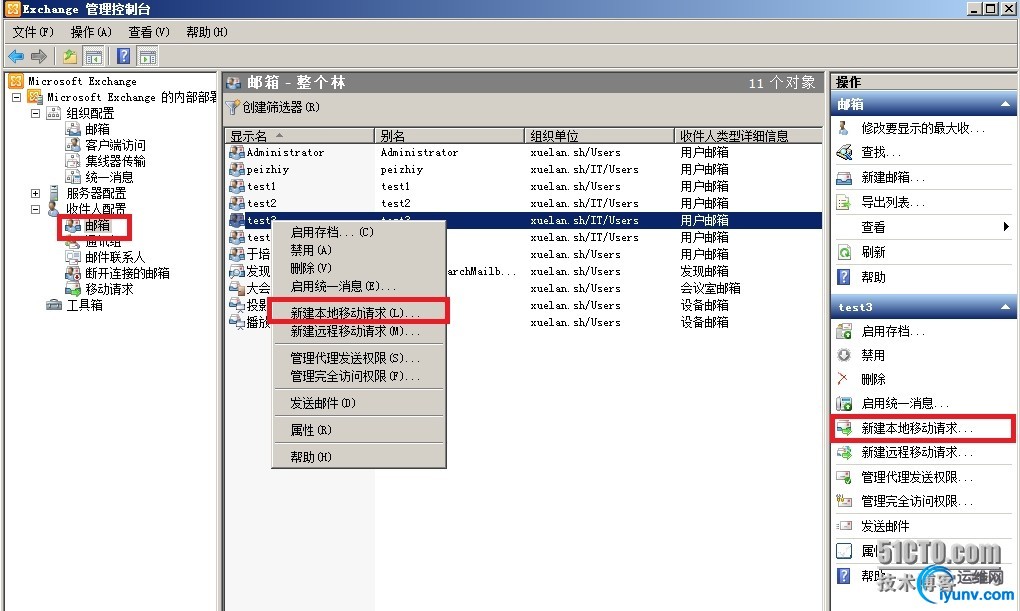
Task: Choose 管理完全访问权限(F) from context menu
Action: point(359,376)
